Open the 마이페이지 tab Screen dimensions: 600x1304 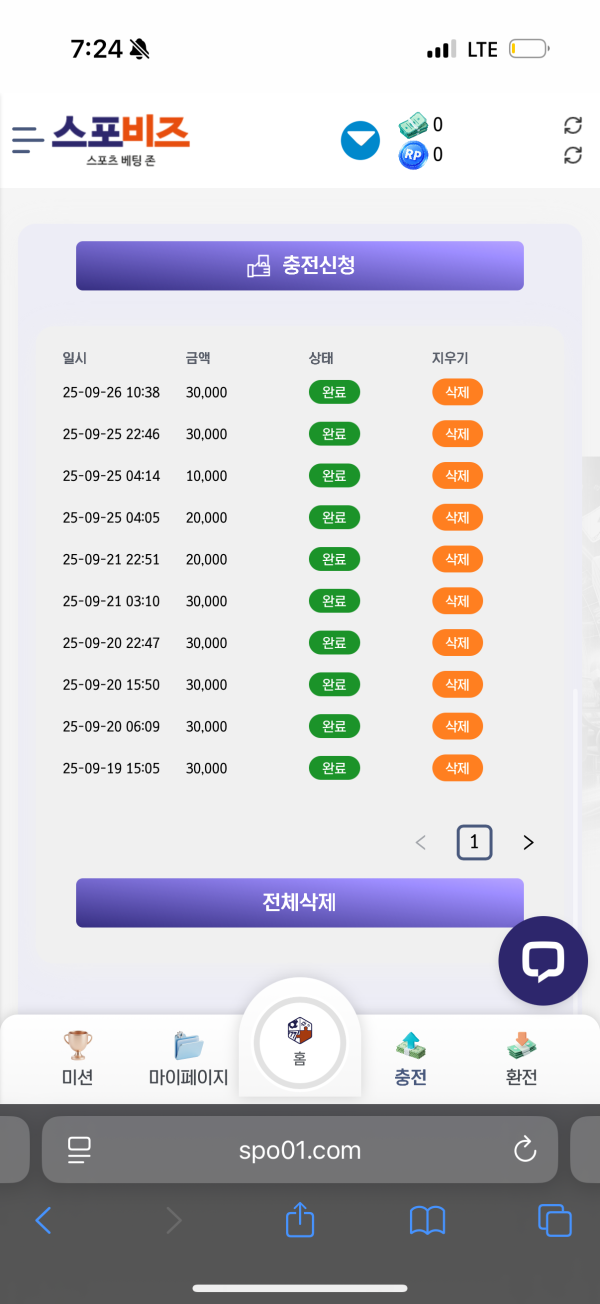click(188, 1059)
